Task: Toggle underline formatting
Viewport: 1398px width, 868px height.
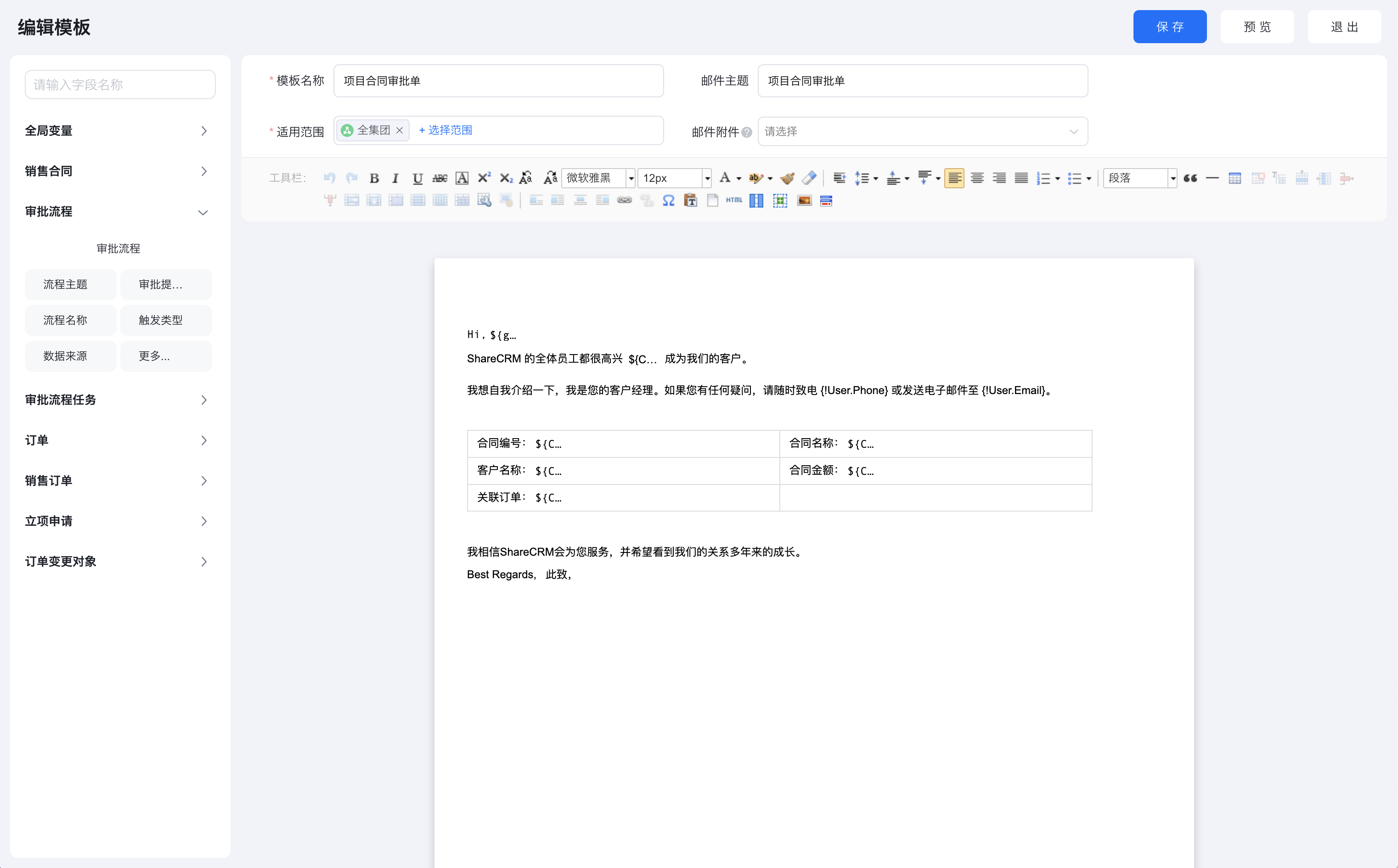Action: pyautogui.click(x=417, y=179)
